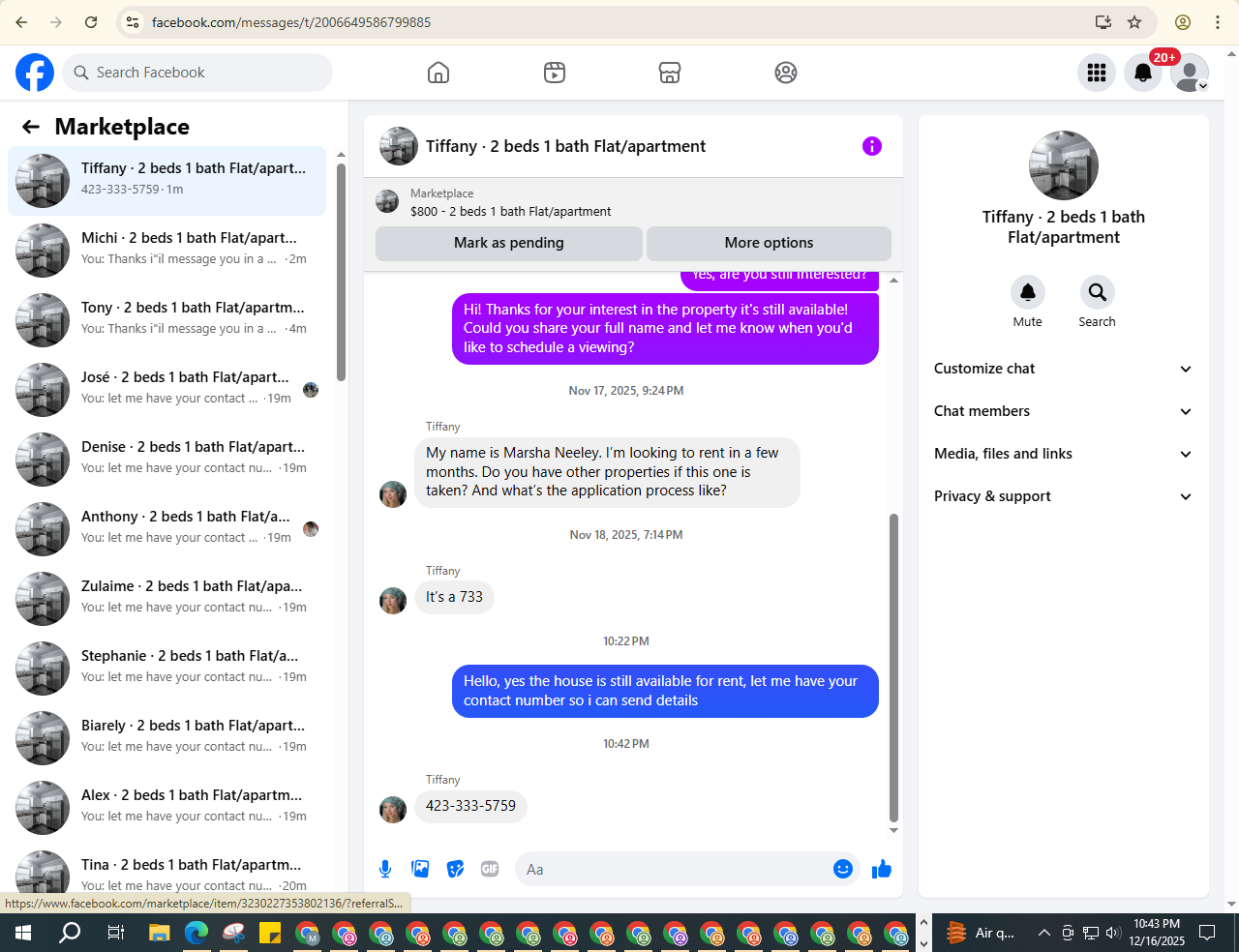The width and height of the screenshot is (1239, 952).
Task: Open the $800 Marketplace listing banner
Action: [x=633, y=202]
